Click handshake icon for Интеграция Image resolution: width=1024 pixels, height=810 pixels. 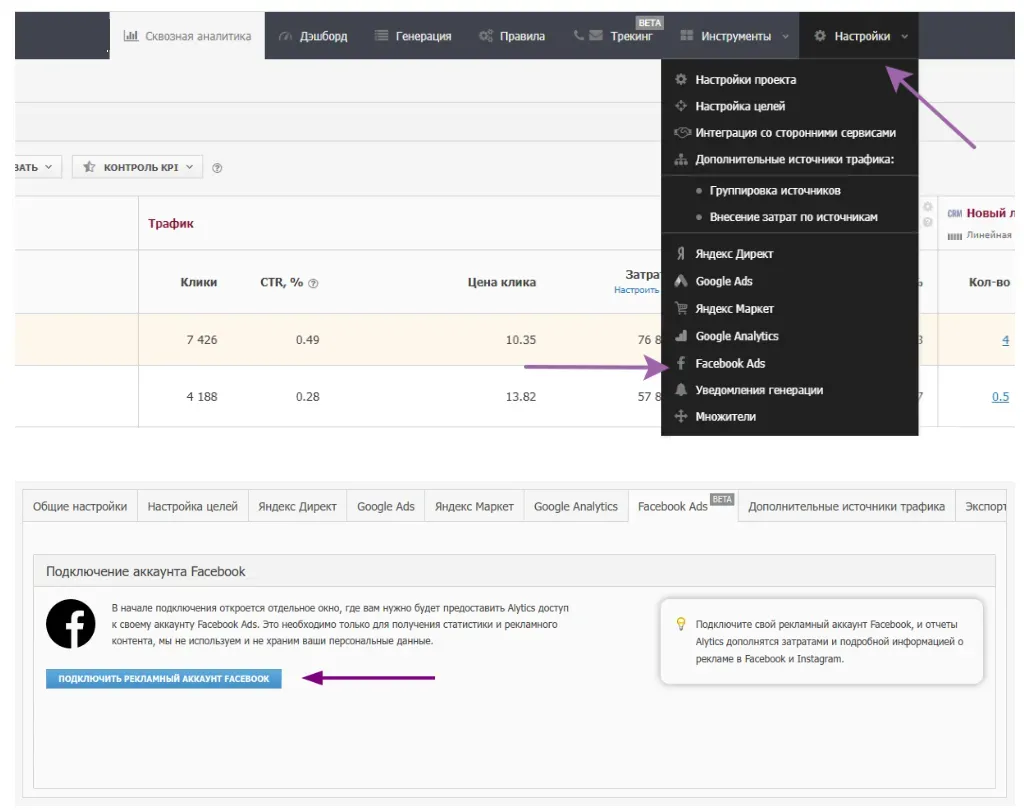click(682, 133)
